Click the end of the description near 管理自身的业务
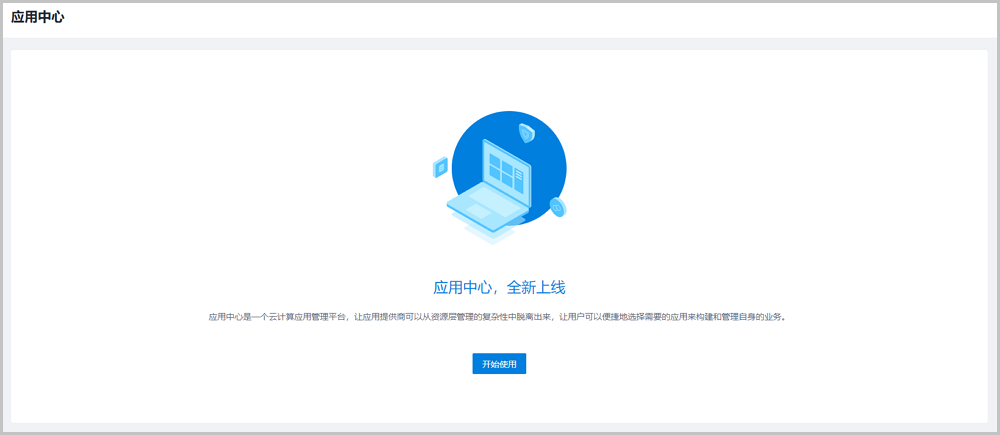The height and width of the screenshot is (435, 1000). [x=765, y=317]
